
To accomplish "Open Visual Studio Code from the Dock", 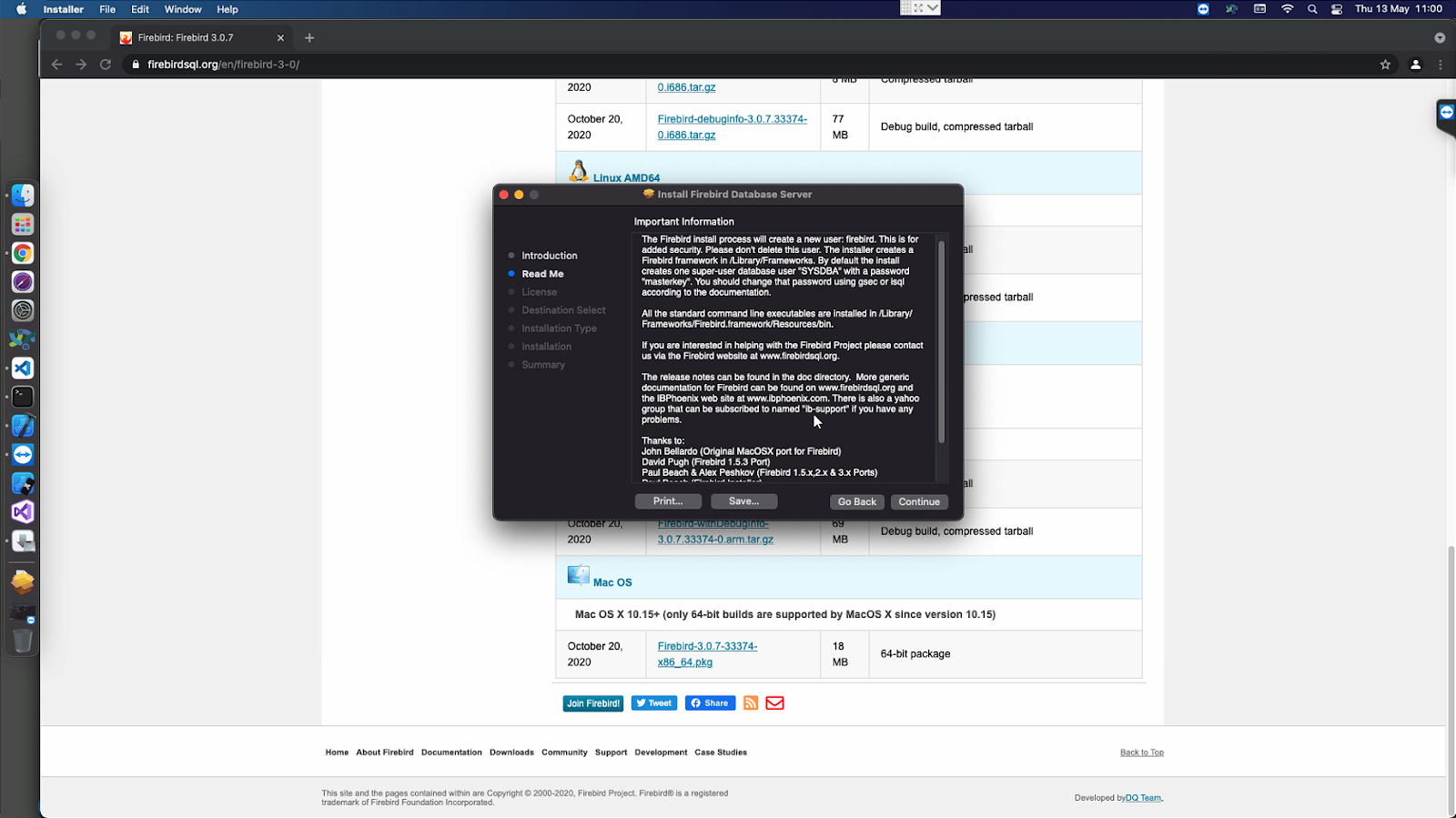I will (23, 368).
